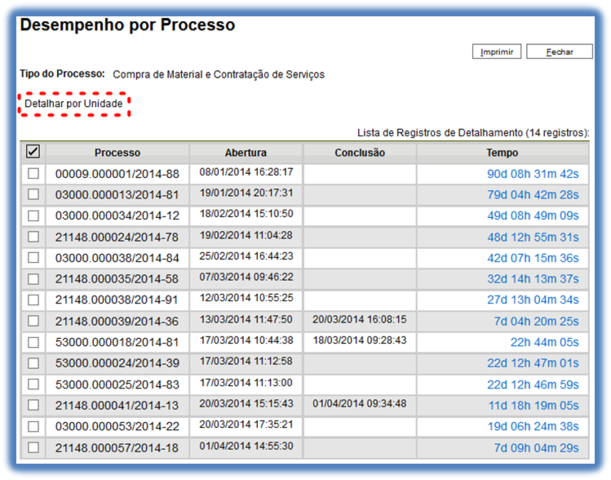This screenshot has width=611, height=480.
Task: Mark checkbox for process 53000.000018/2014-81
Action: pyautogui.click(x=33, y=342)
